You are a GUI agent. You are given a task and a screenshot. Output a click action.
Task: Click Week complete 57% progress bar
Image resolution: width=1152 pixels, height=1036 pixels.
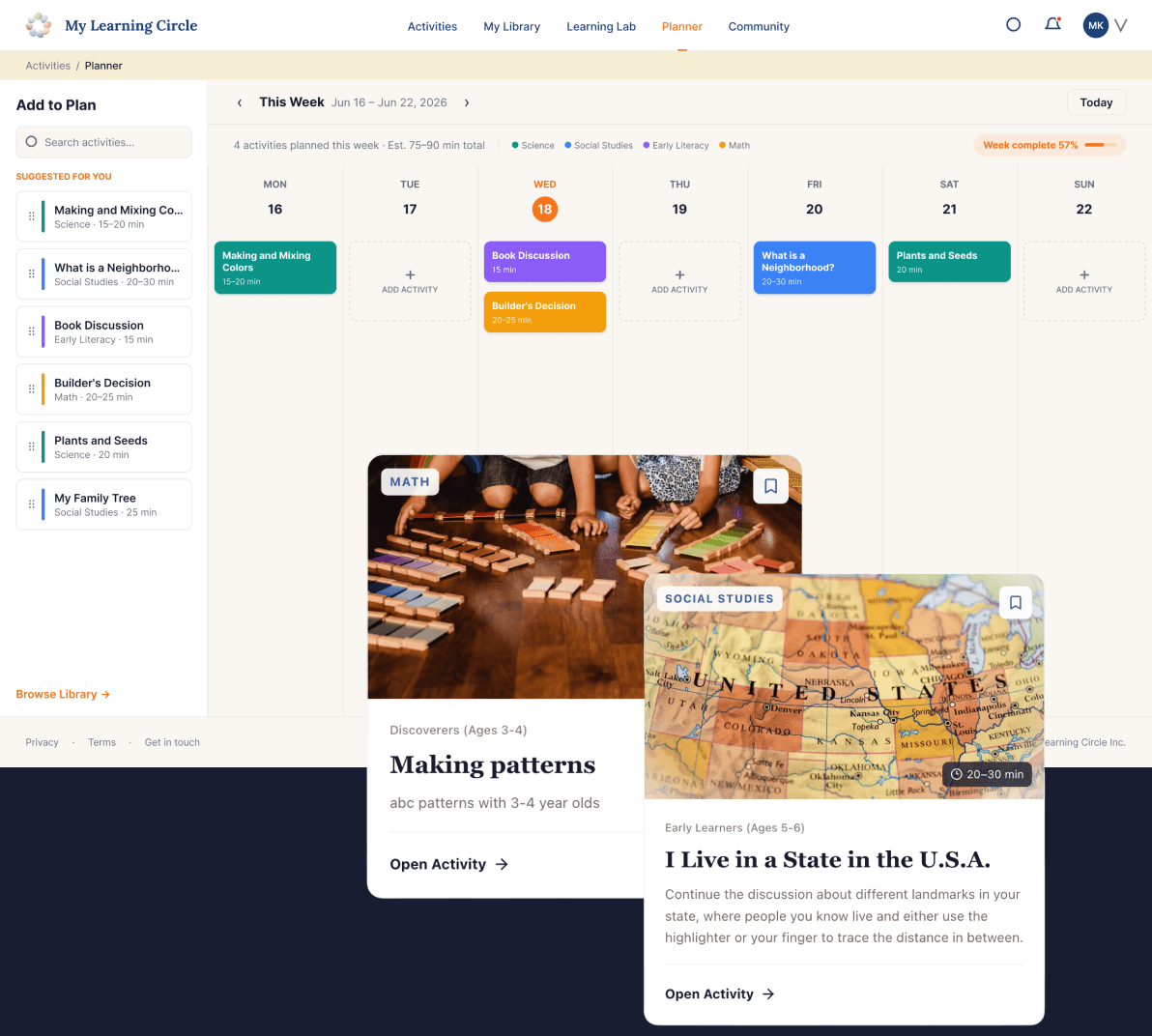tap(1100, 145)
